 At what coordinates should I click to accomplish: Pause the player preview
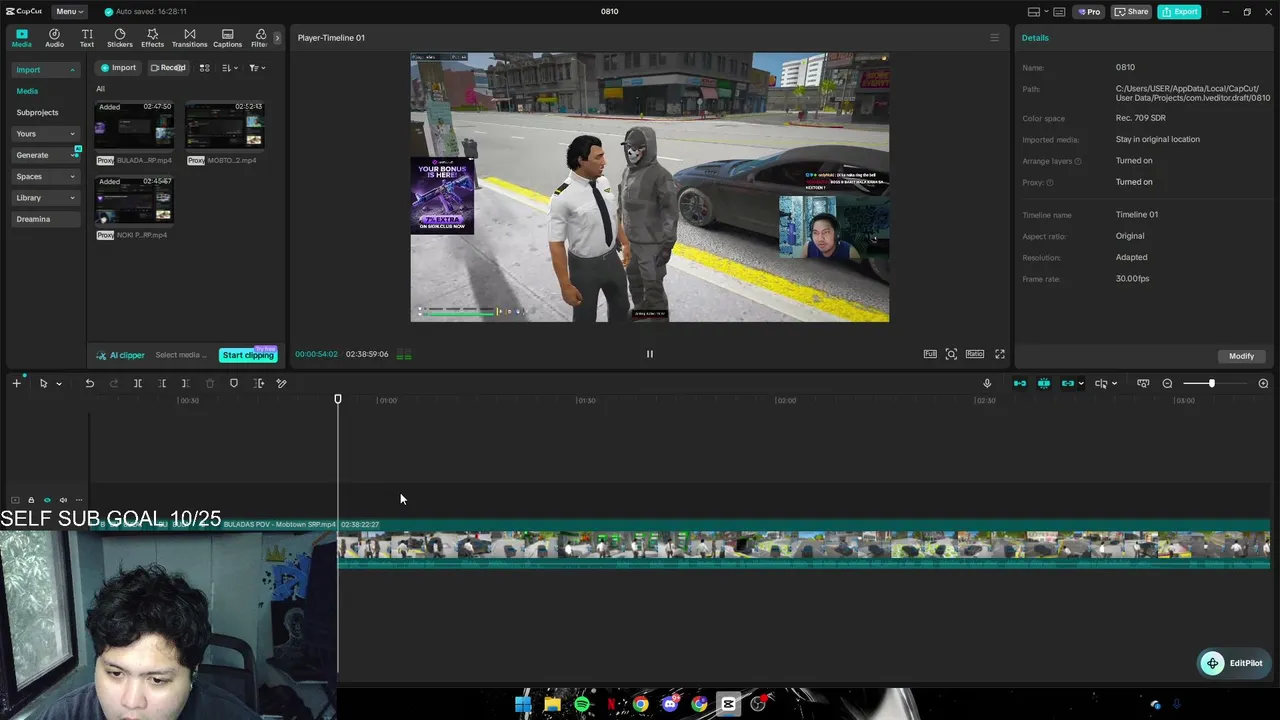tap(650, 354)
